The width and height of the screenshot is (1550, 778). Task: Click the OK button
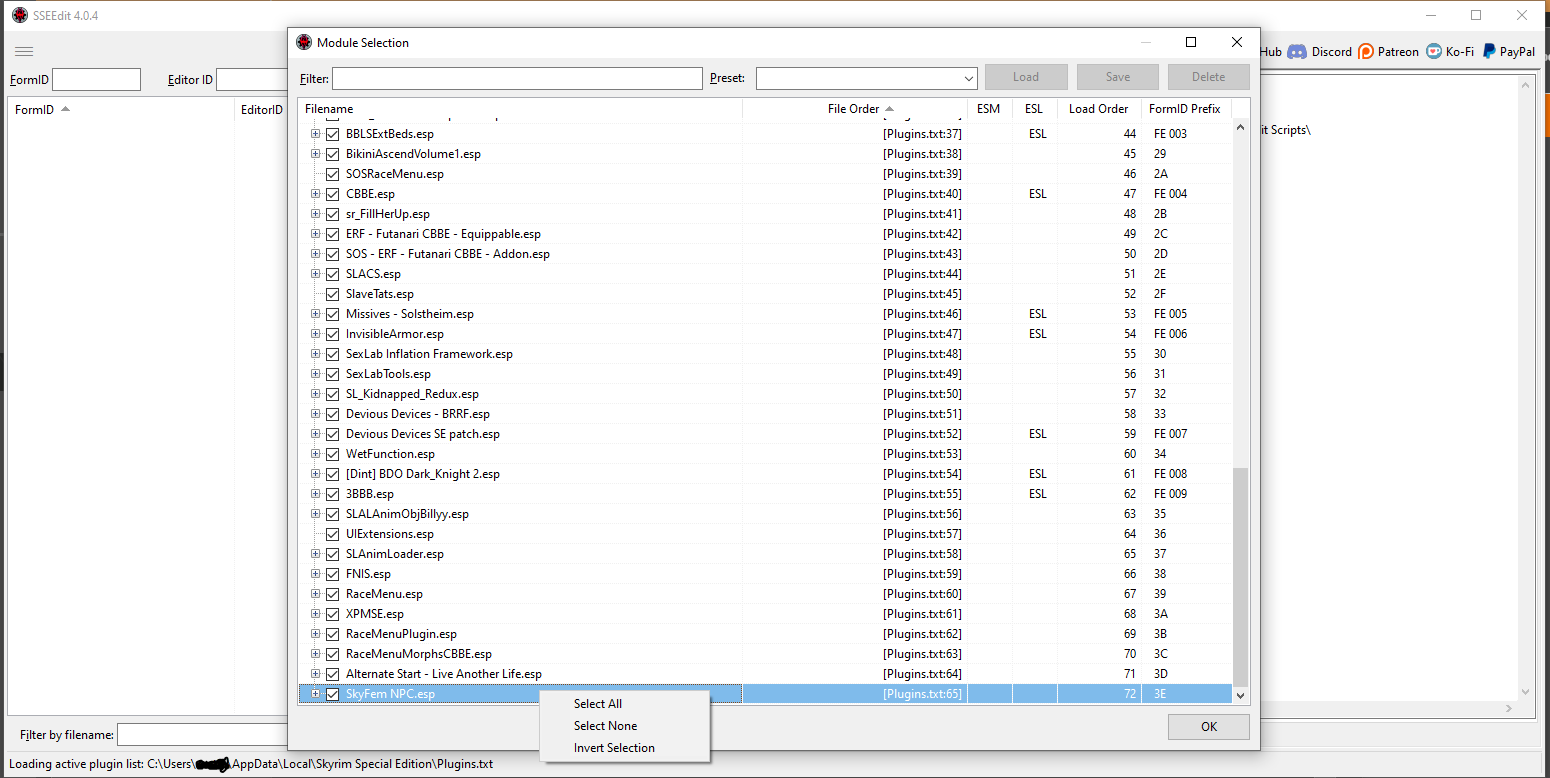point(1209,727)
